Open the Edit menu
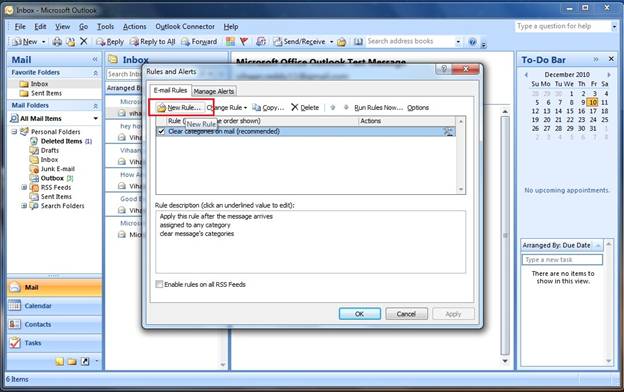624x392 pixels. tap(40, 27)
